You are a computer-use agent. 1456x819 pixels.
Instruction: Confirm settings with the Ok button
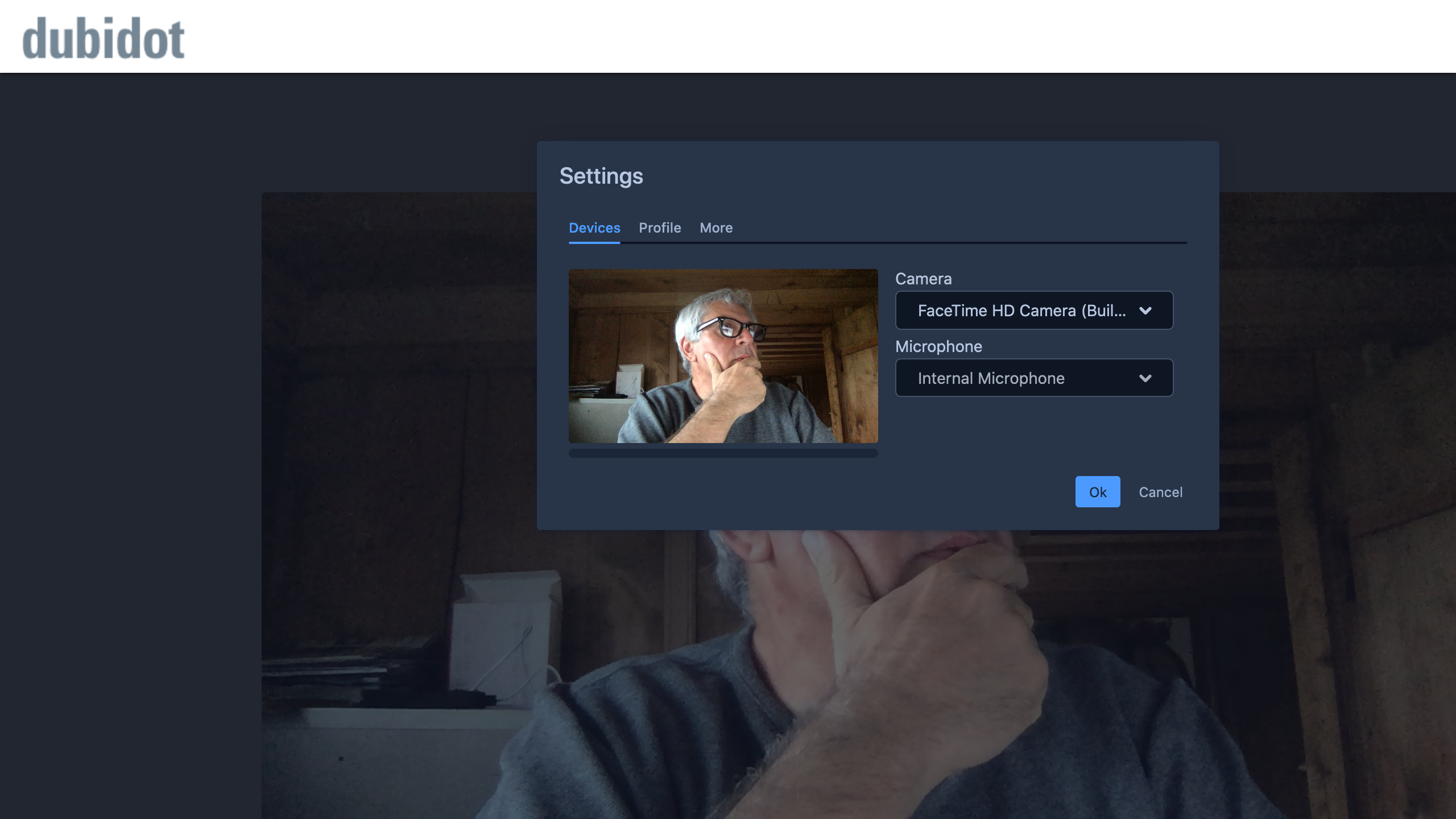tap(1097, 492)
